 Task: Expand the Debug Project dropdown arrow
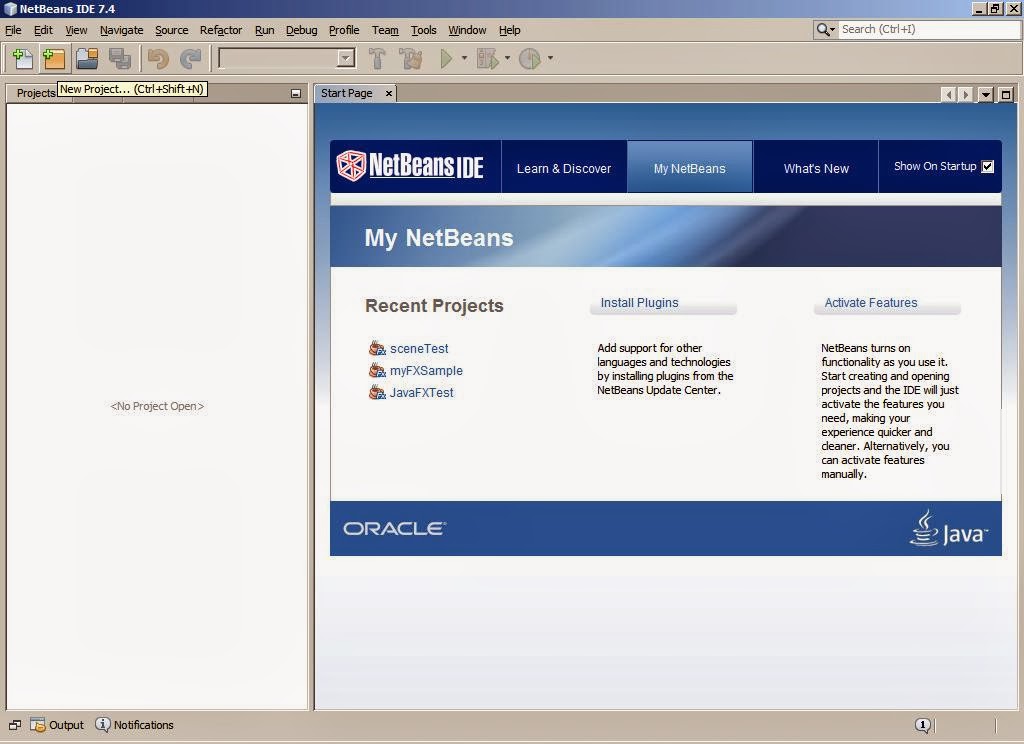[x=507, y=59]
